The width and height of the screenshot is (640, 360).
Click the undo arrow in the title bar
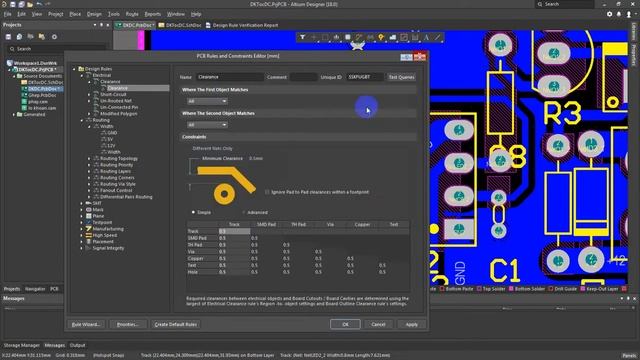point(39,4)
